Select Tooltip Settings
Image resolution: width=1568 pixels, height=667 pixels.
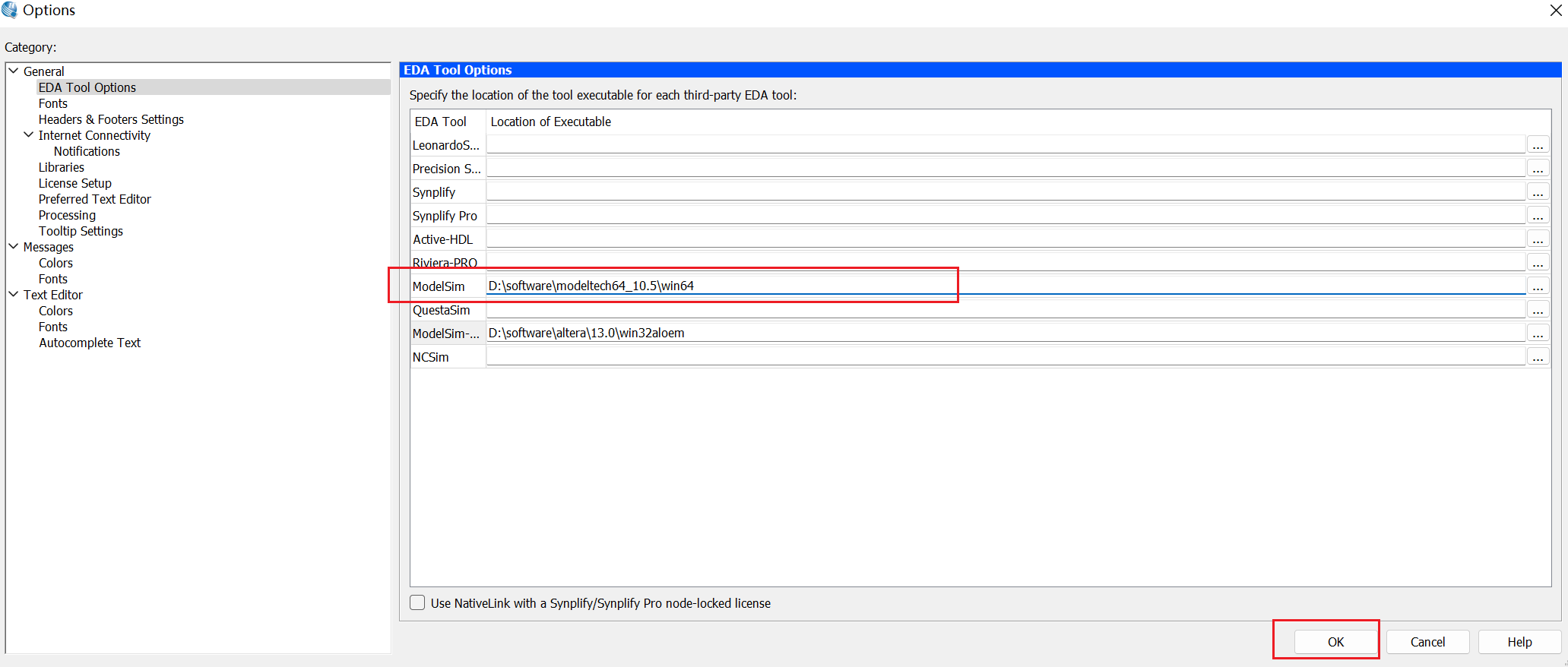(81, 231)
